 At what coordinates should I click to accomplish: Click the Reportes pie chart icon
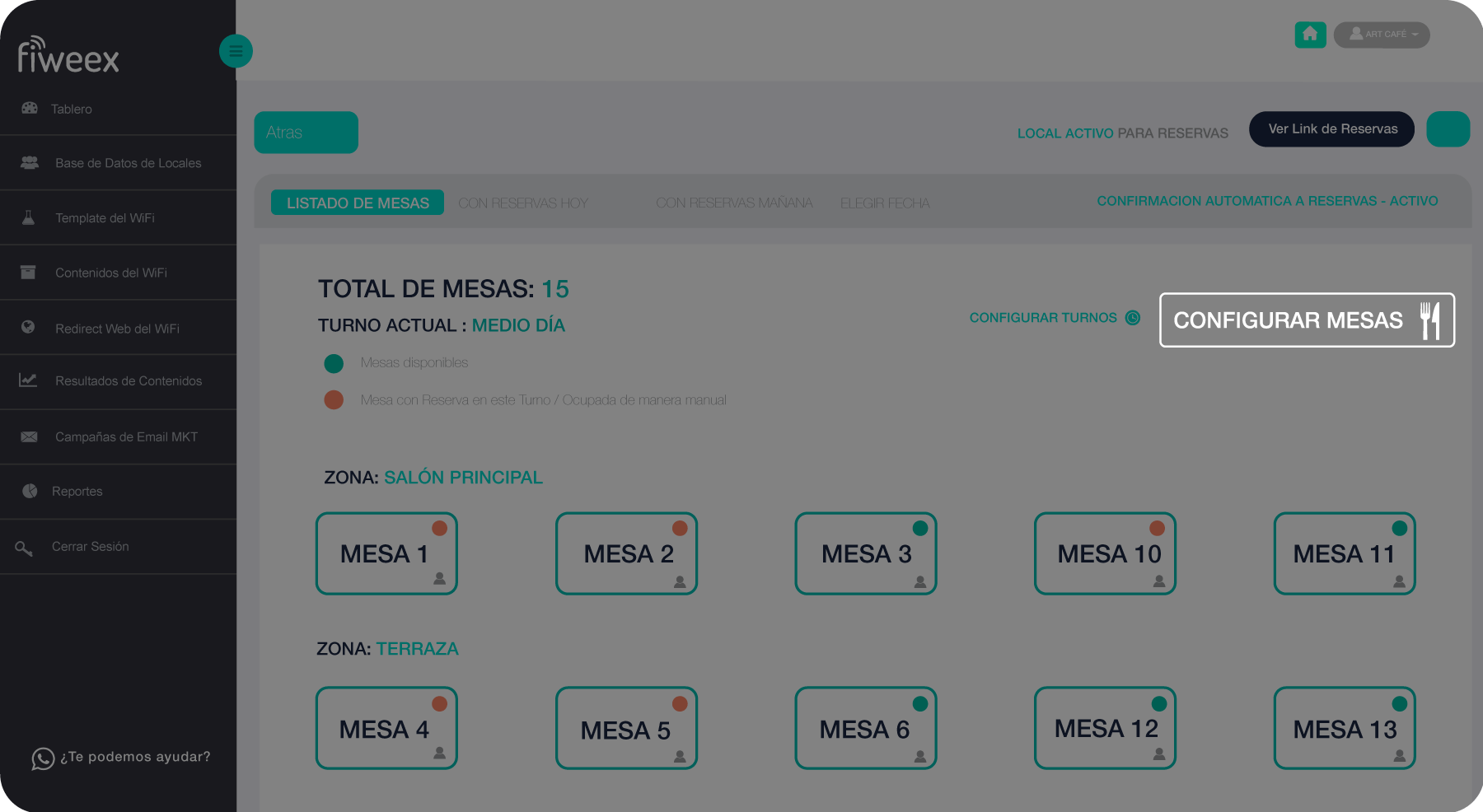coord(30,491)
